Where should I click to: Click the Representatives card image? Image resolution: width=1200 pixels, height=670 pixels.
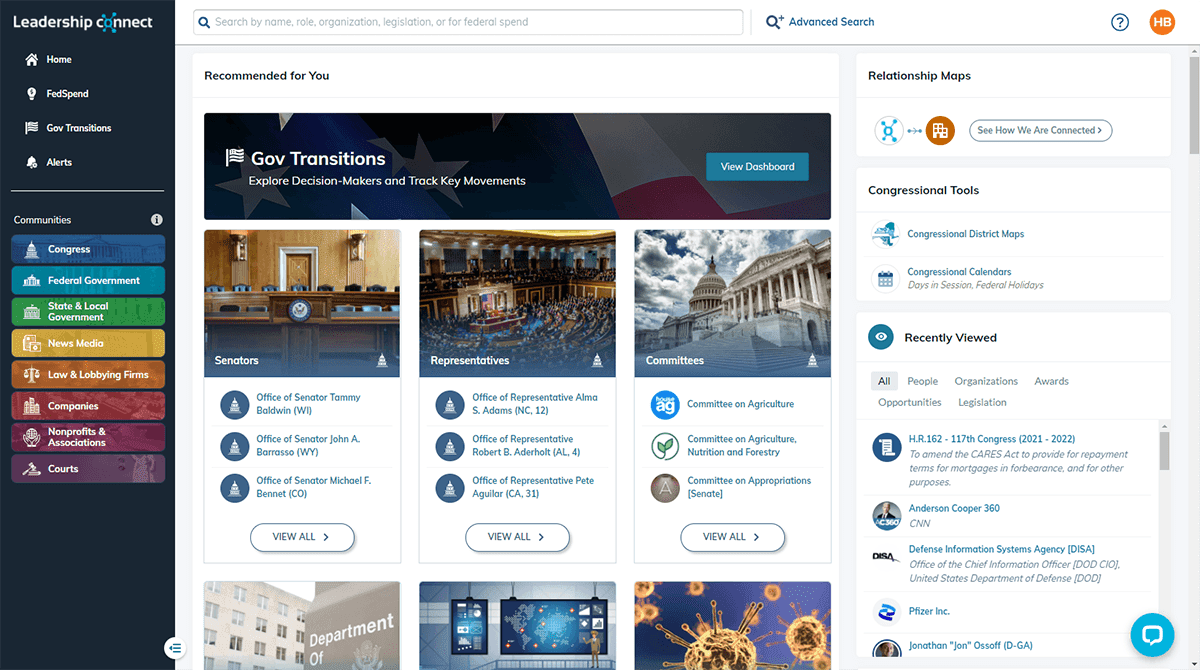pyautogui.click(x=517, y=303)
